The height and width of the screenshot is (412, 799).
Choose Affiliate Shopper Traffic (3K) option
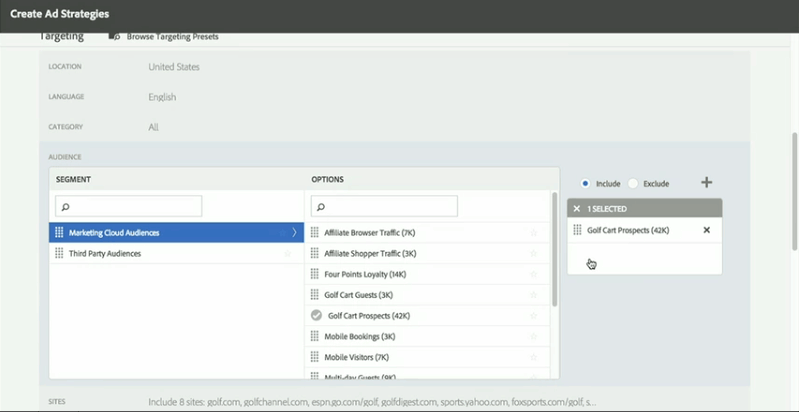[x=427, y=254]
